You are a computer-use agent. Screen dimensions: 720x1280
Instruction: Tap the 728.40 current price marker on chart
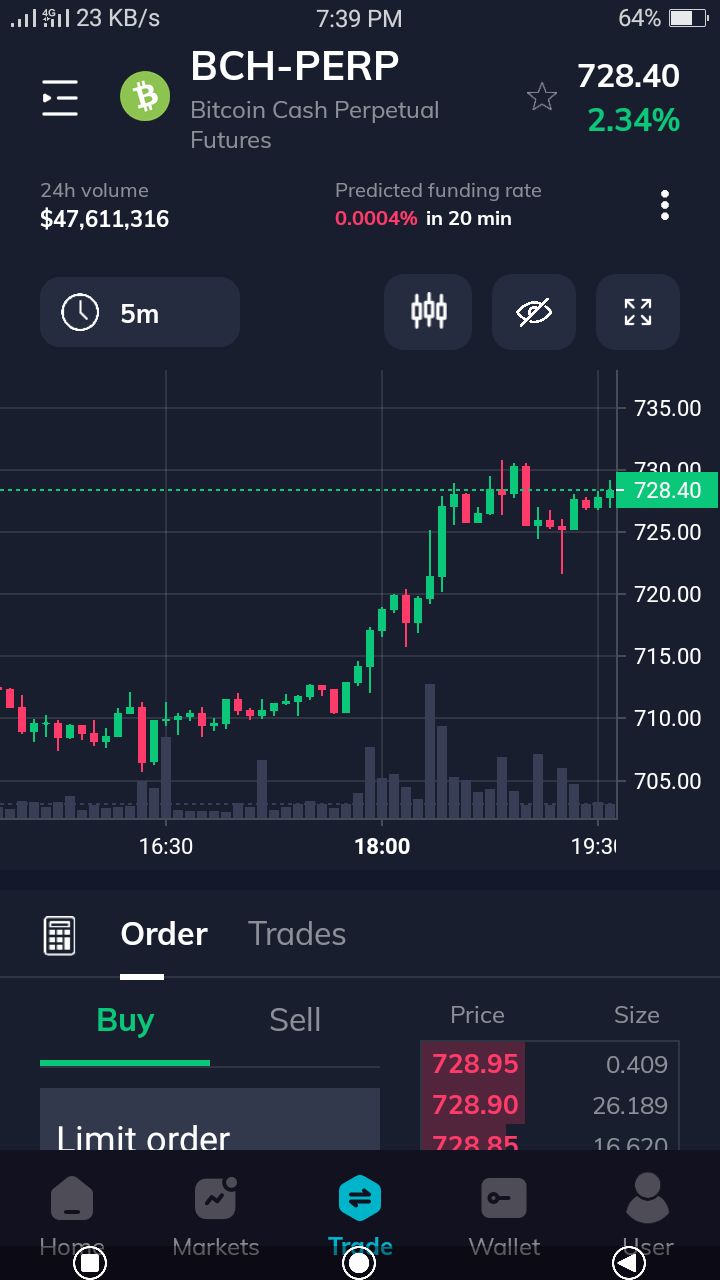667,490
